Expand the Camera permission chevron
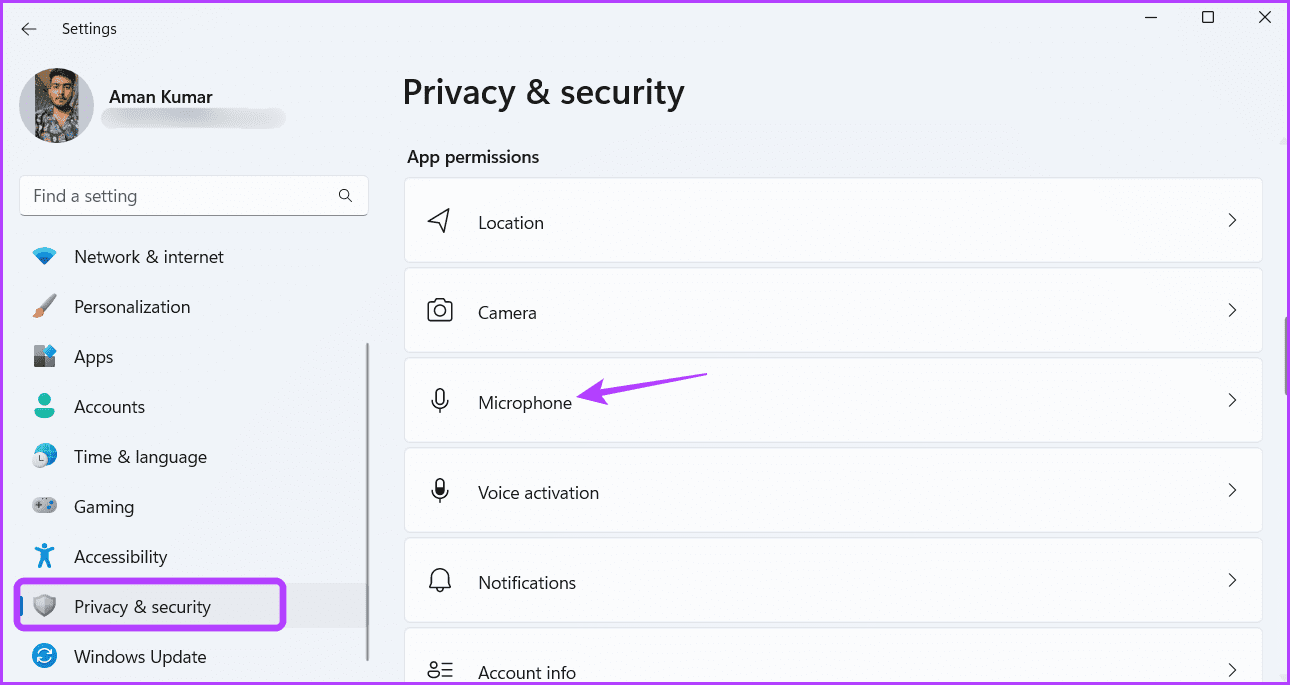Screen dimensions: 1290x685 (1233, 310)
